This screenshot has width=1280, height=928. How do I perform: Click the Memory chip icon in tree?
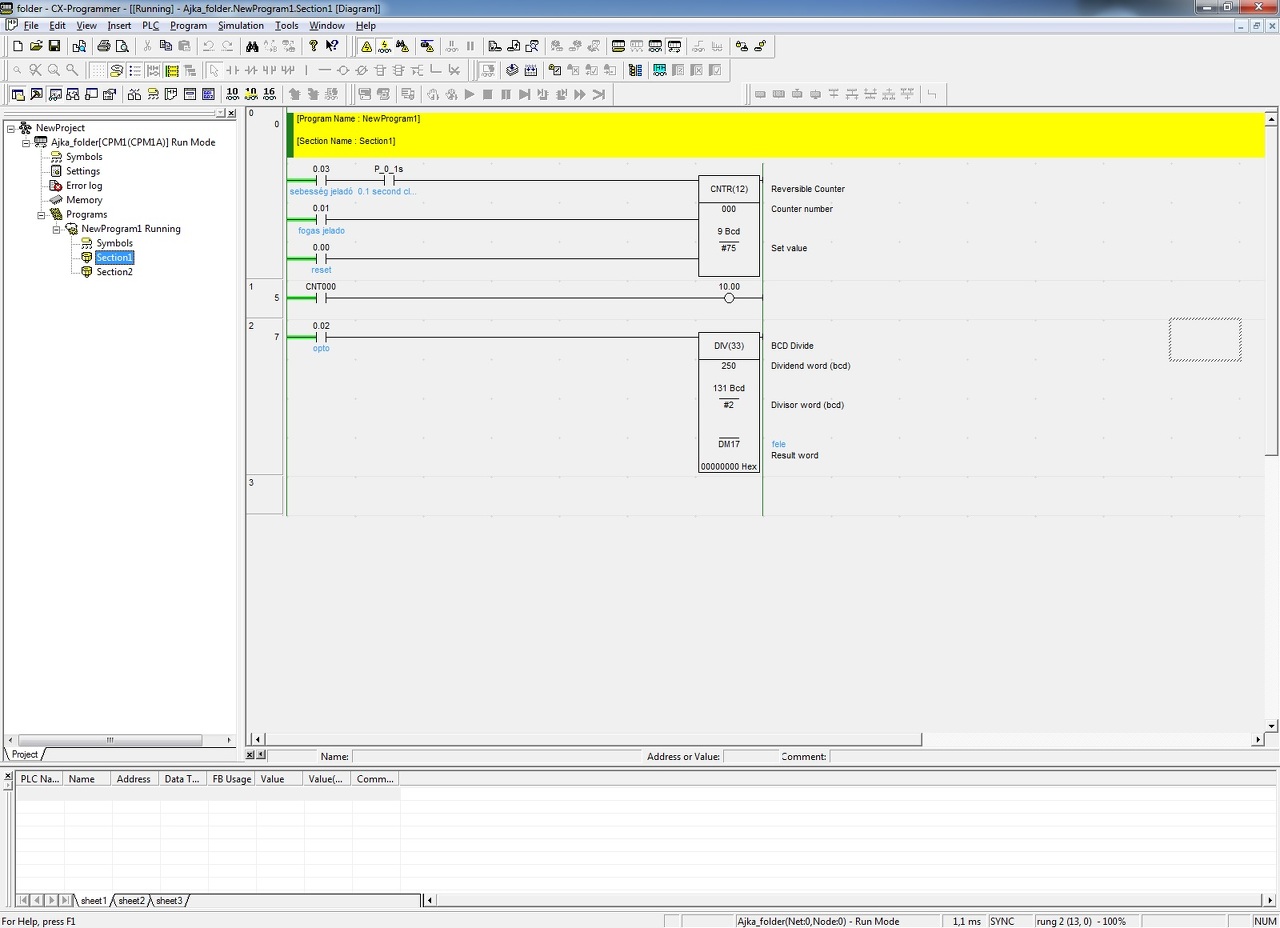click(56, 200)
